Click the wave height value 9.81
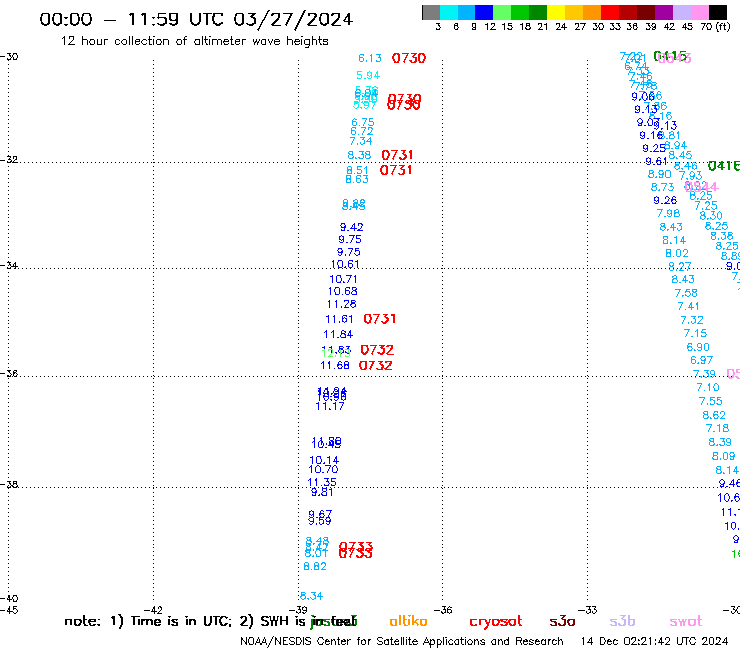The image size is (740, 650). click(322, 492)
